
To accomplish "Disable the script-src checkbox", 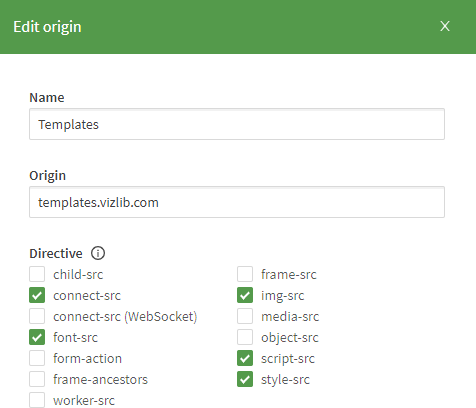I will tap(245, 358).
